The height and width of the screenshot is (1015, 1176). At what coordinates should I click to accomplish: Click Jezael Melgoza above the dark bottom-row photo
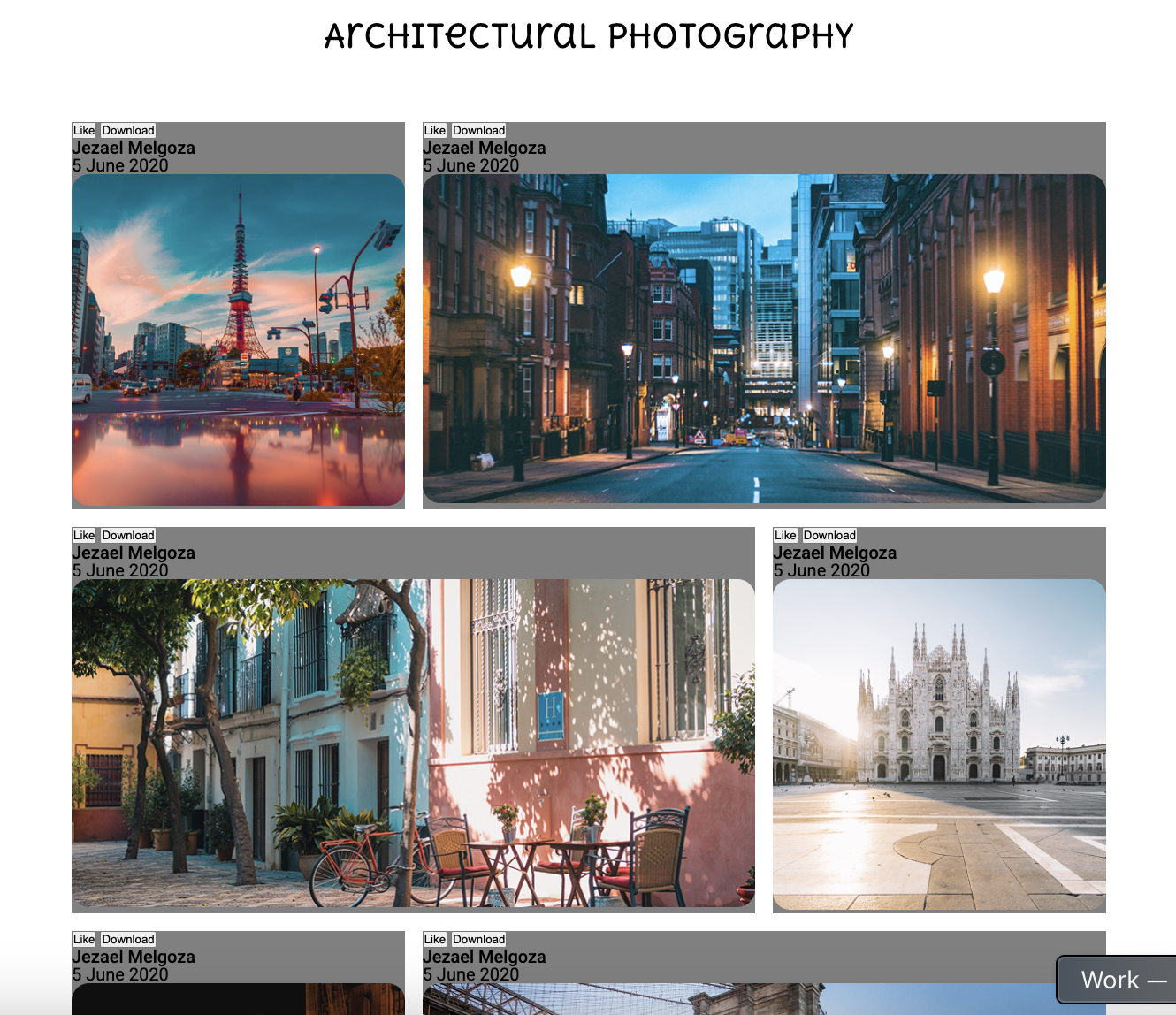click(x=134, y=957)
